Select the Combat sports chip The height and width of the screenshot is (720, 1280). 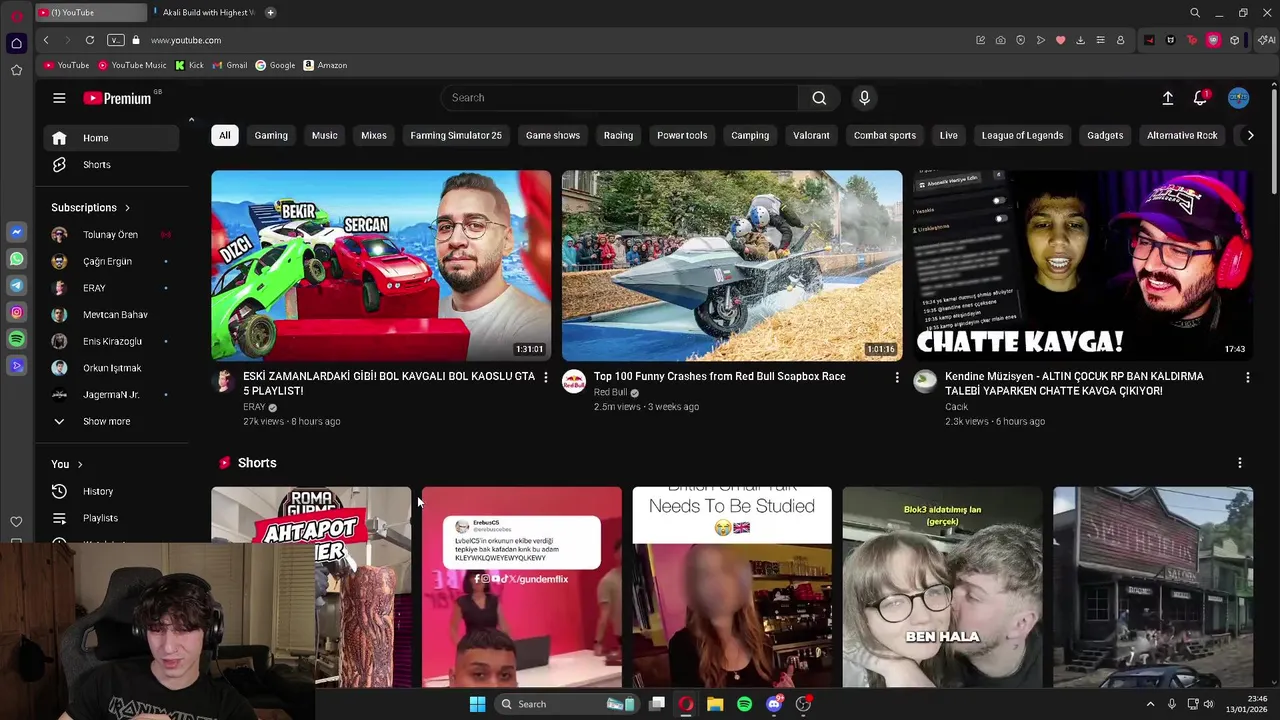point(885,135)
